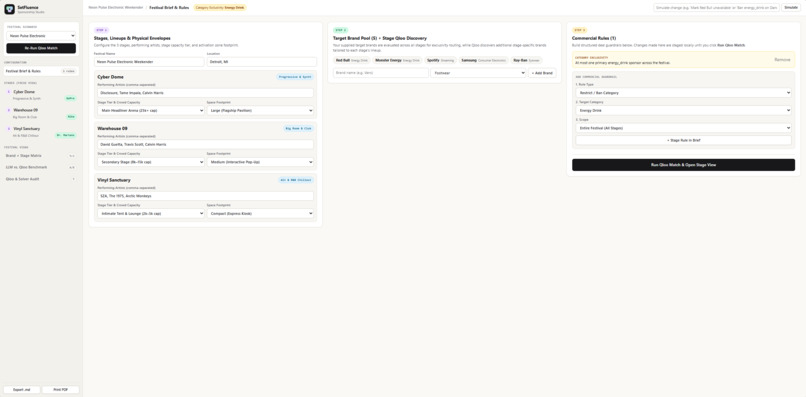Select Vinyl Sanctuary in the sidebar stages
Viewport: 806px width, 397px height.
[x=41, y=132]
